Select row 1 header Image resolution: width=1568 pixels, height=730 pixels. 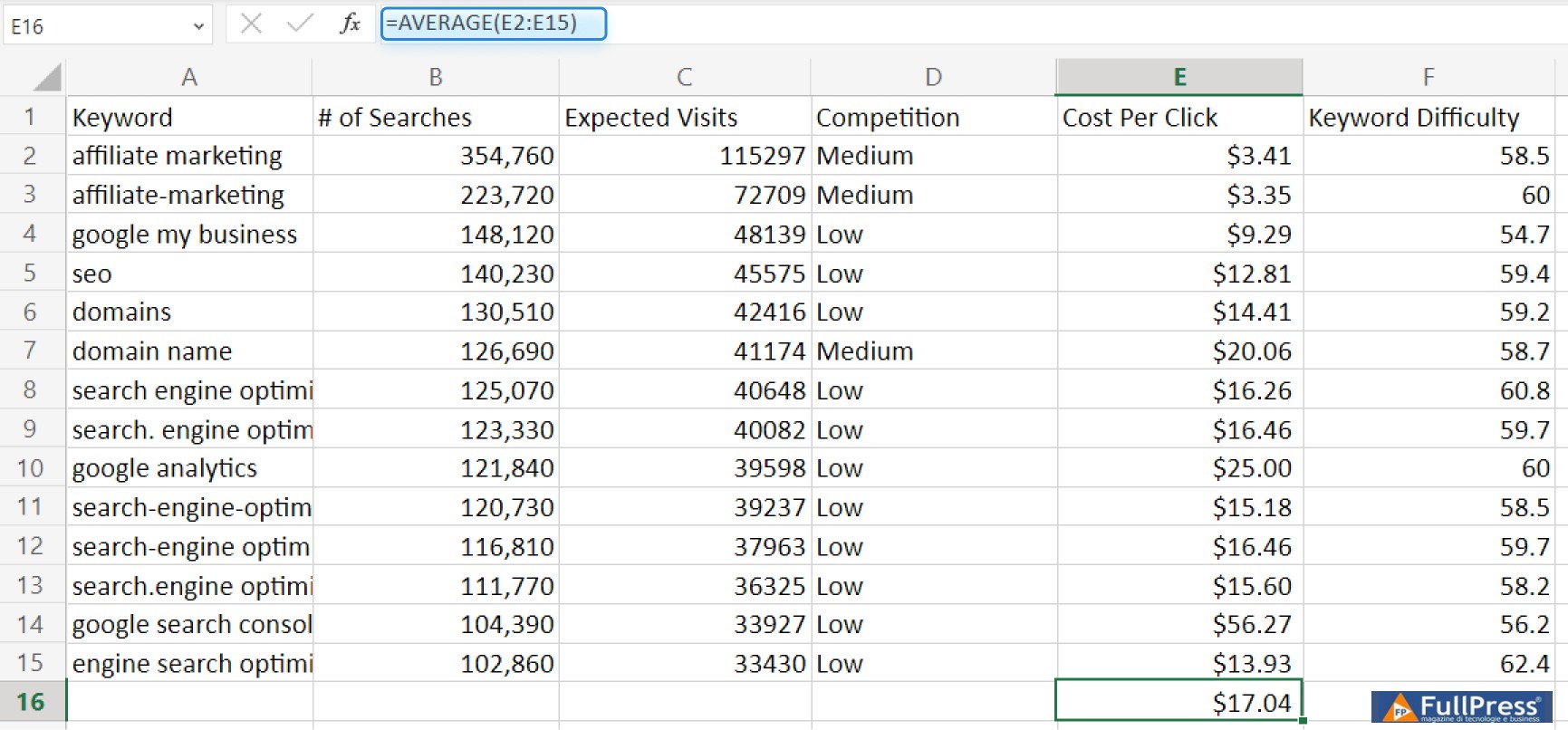click(x=31, y=117)
